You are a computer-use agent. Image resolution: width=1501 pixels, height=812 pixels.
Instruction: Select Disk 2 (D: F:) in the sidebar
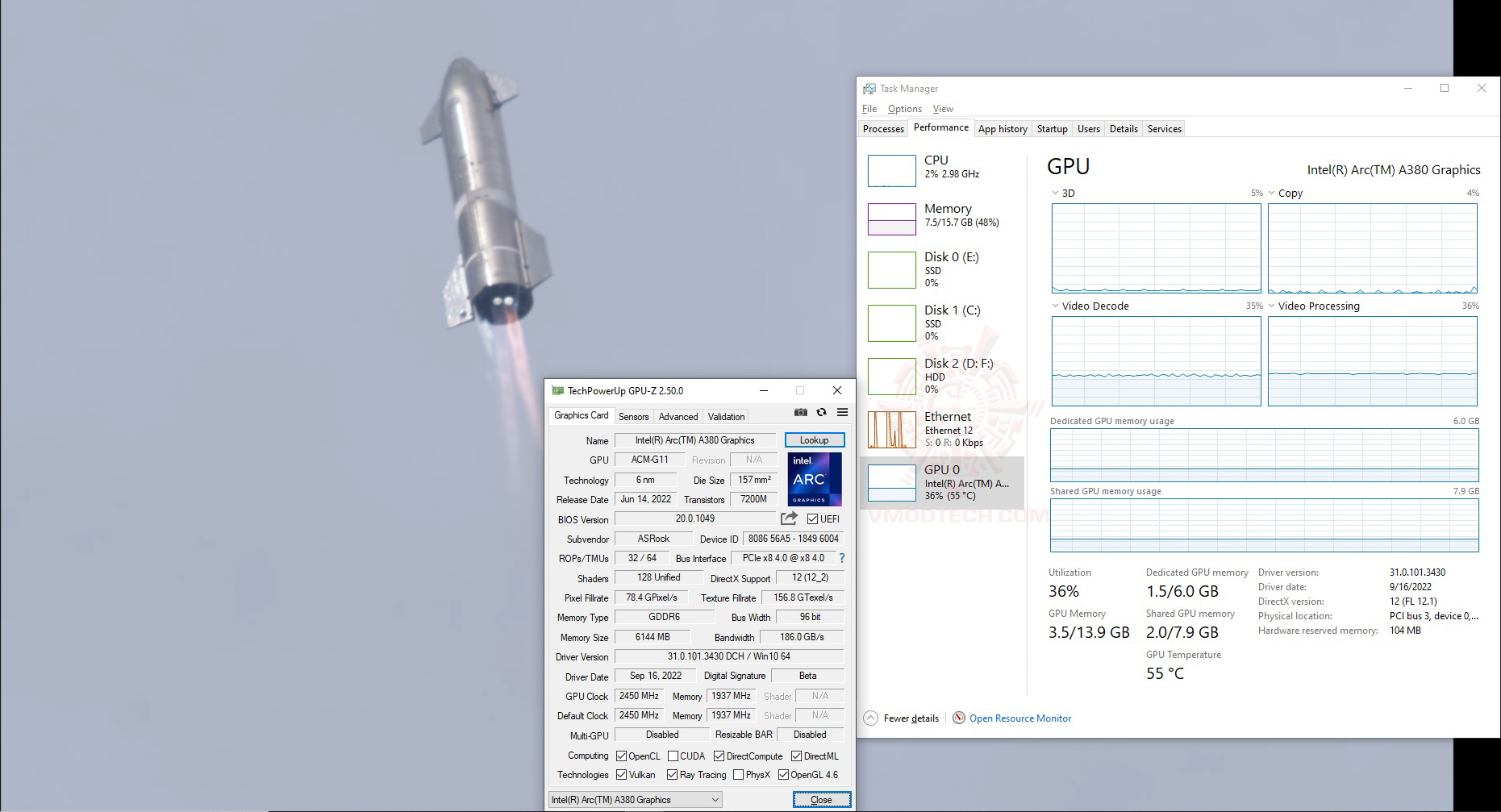tap(942, 376)
